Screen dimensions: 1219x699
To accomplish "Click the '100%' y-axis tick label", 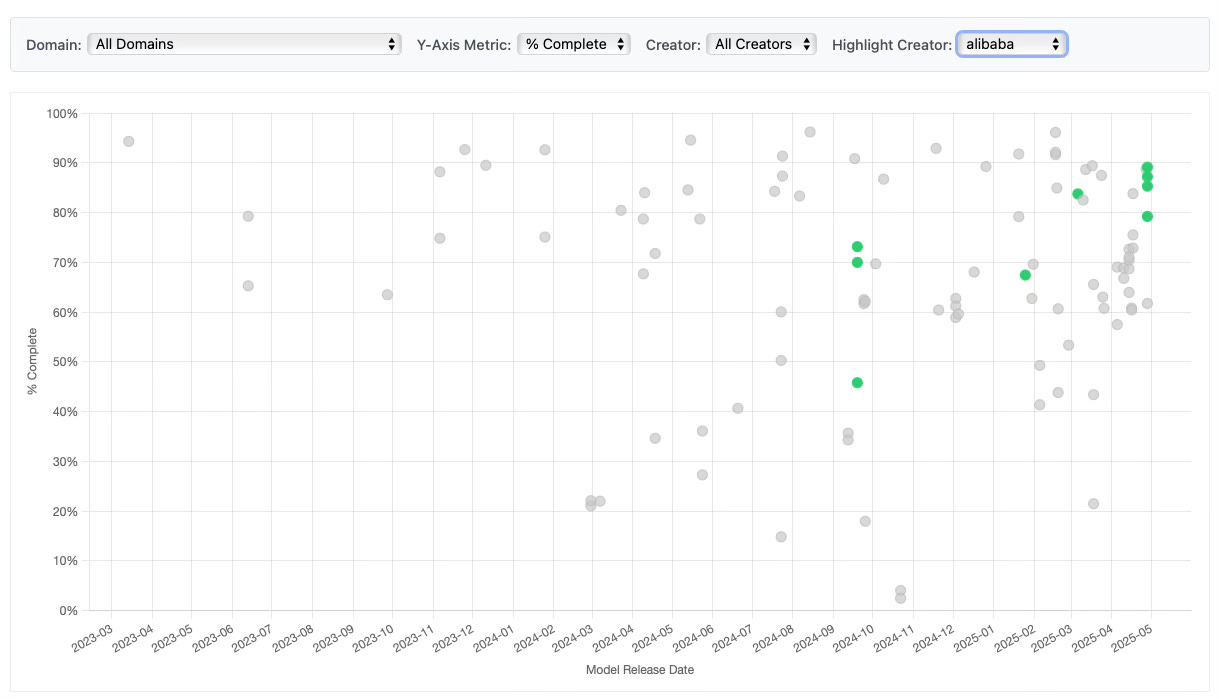I will (x=61, y=113).
